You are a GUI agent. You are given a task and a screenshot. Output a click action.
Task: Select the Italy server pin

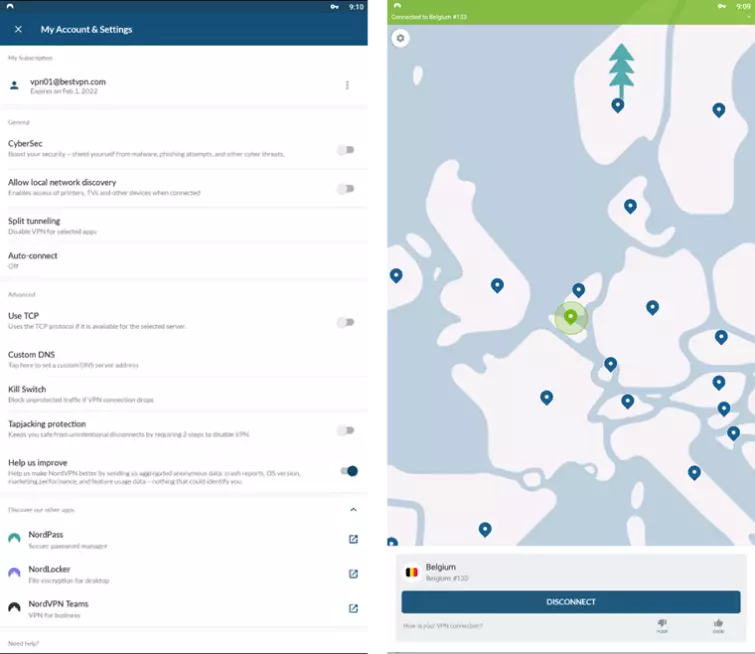pos(694,473)
